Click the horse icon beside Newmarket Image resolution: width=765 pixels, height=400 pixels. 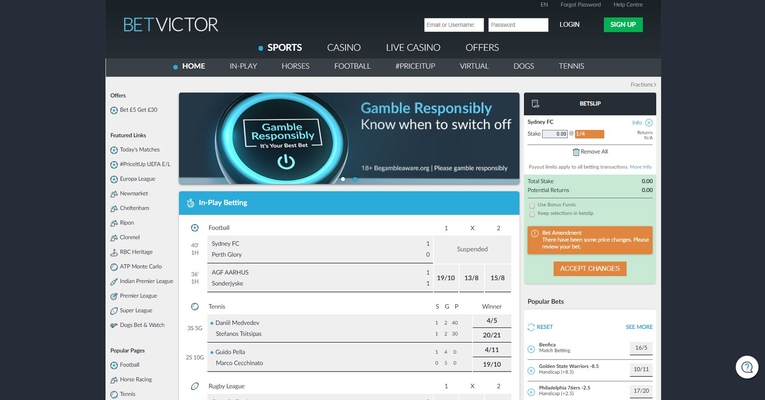pyautogui.click(x=114, y=194)
